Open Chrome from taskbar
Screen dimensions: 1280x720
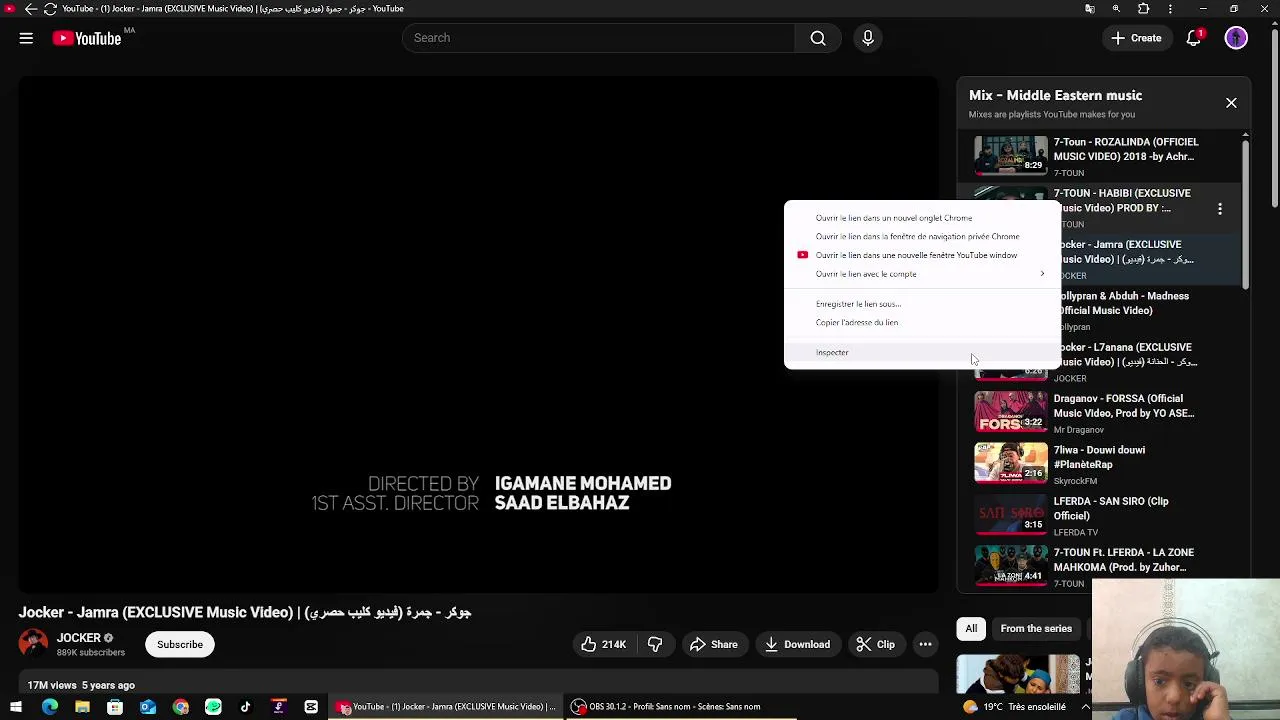pyautogui.click(x=180, y=707)
